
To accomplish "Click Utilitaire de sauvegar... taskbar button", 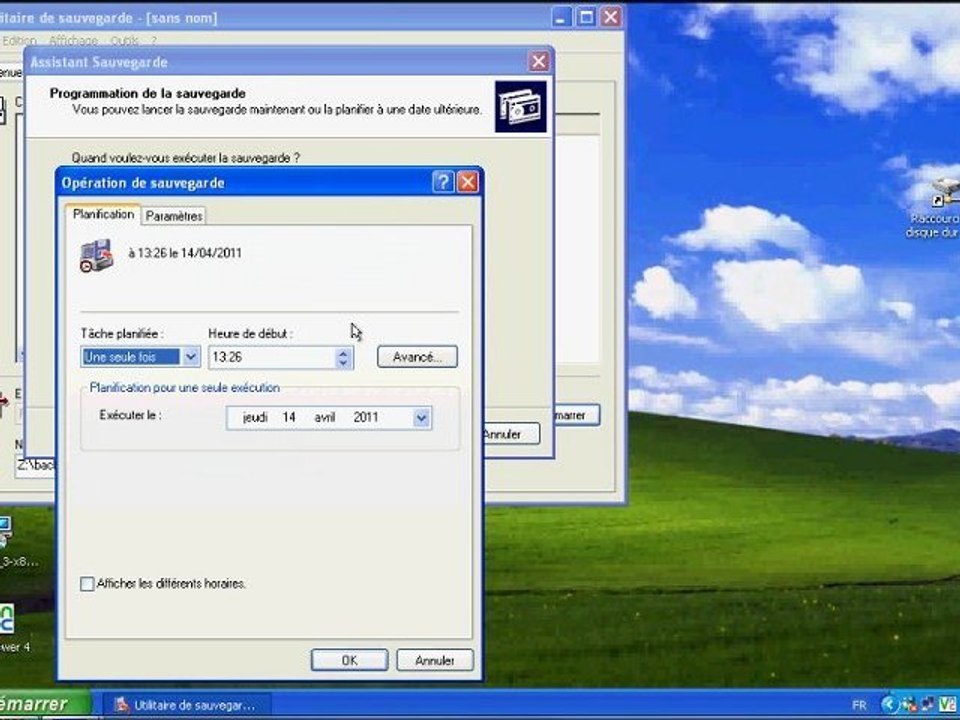I will coord(186,705).
